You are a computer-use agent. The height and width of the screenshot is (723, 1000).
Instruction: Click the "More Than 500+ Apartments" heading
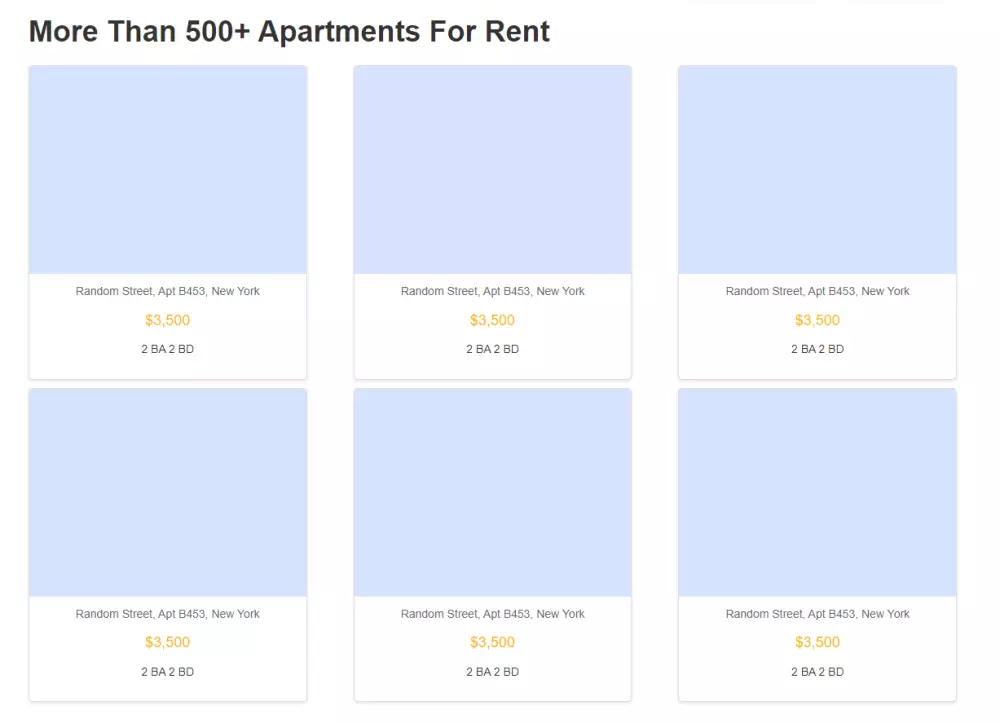(289, 31)
